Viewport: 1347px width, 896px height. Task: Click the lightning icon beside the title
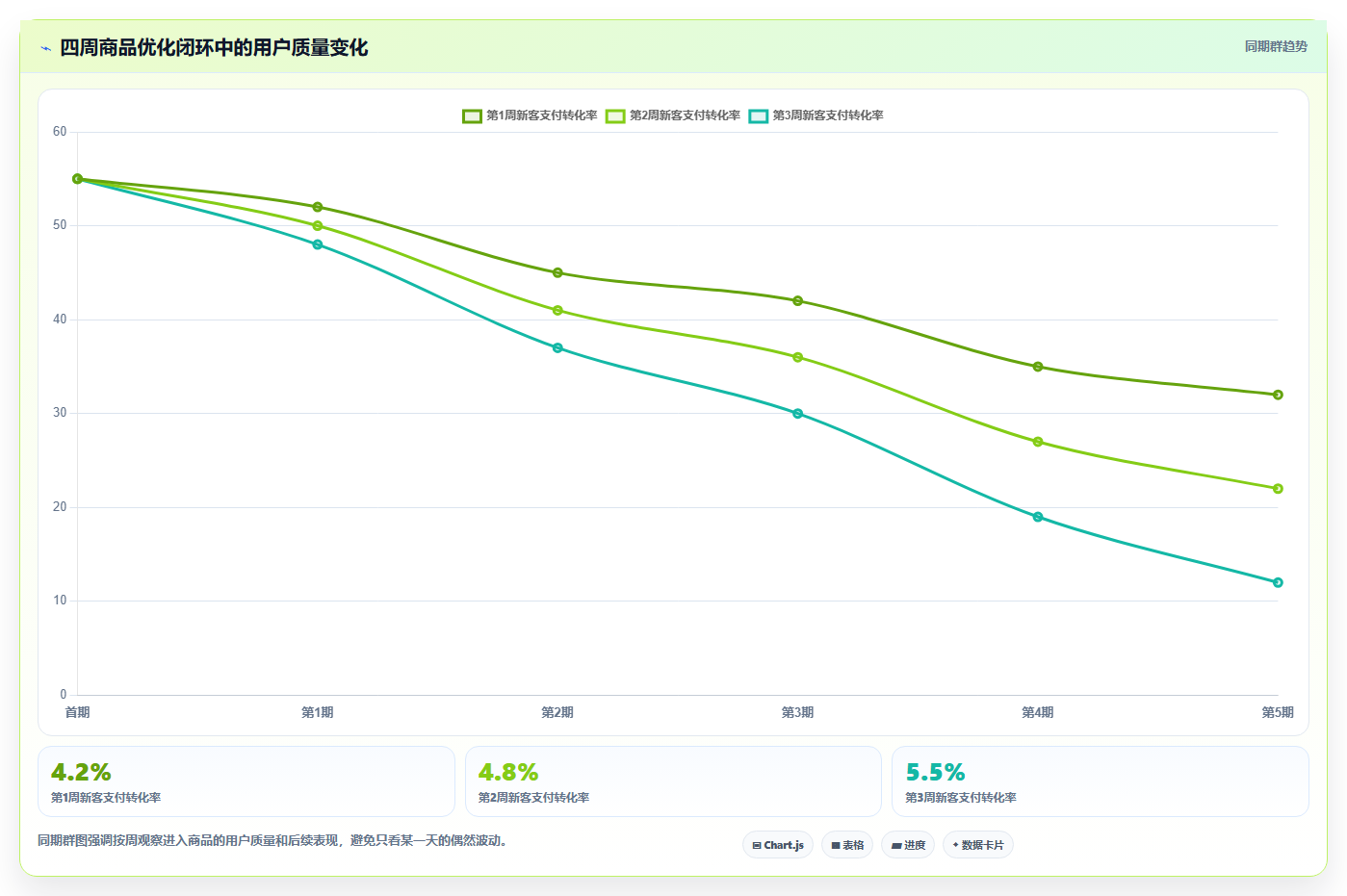[45, 48]
